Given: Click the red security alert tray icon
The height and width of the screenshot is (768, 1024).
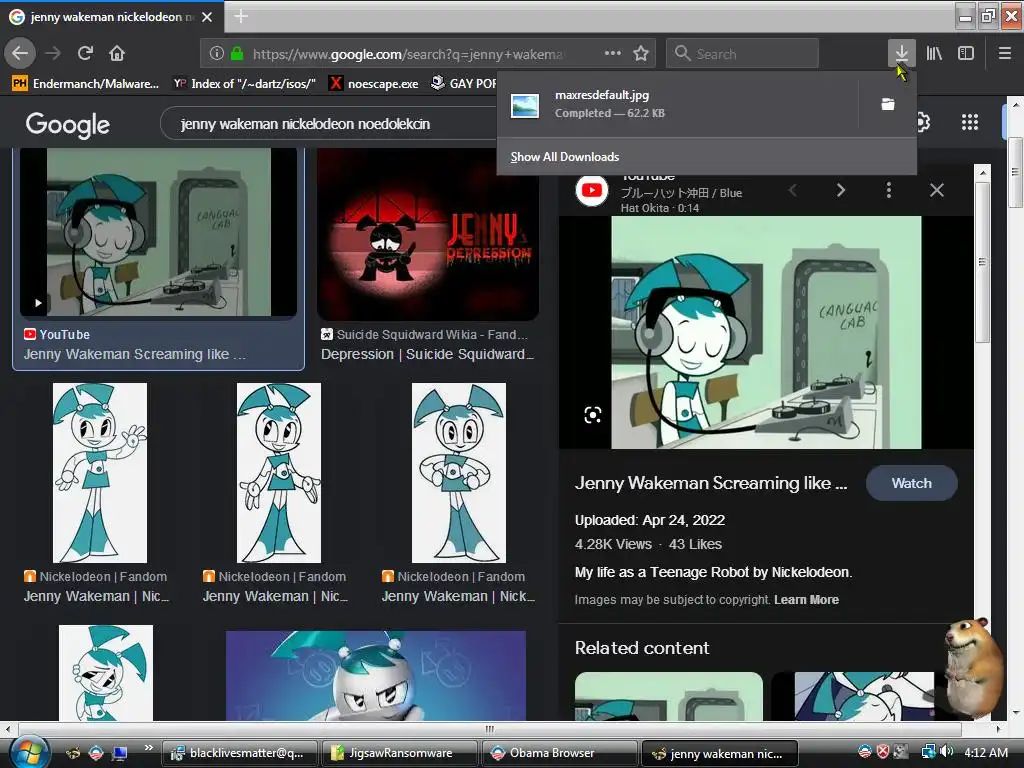Looking at the screenshot, I should tap(883, 752).
